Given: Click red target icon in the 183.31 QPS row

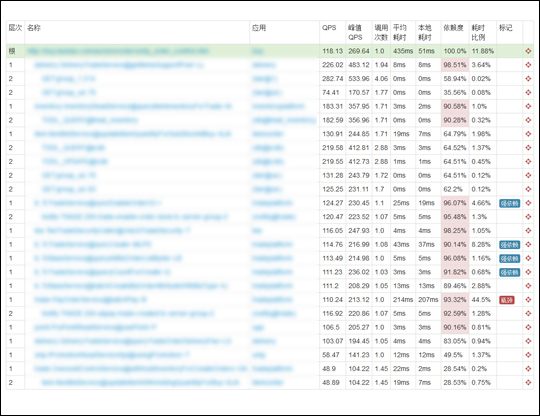Looking at the screenshot, I should 528,106.
